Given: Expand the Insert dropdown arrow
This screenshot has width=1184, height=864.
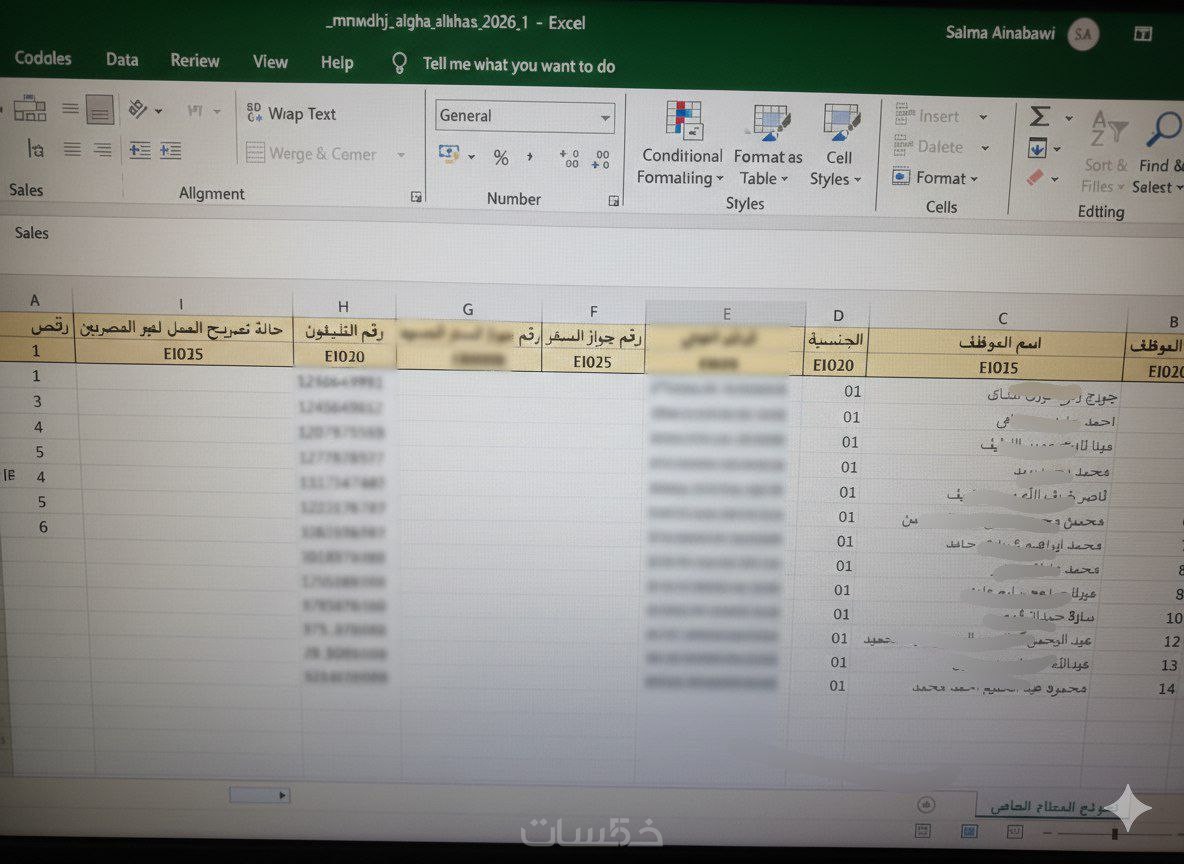Looking at the screenshot, I should (x=983, y=117).
